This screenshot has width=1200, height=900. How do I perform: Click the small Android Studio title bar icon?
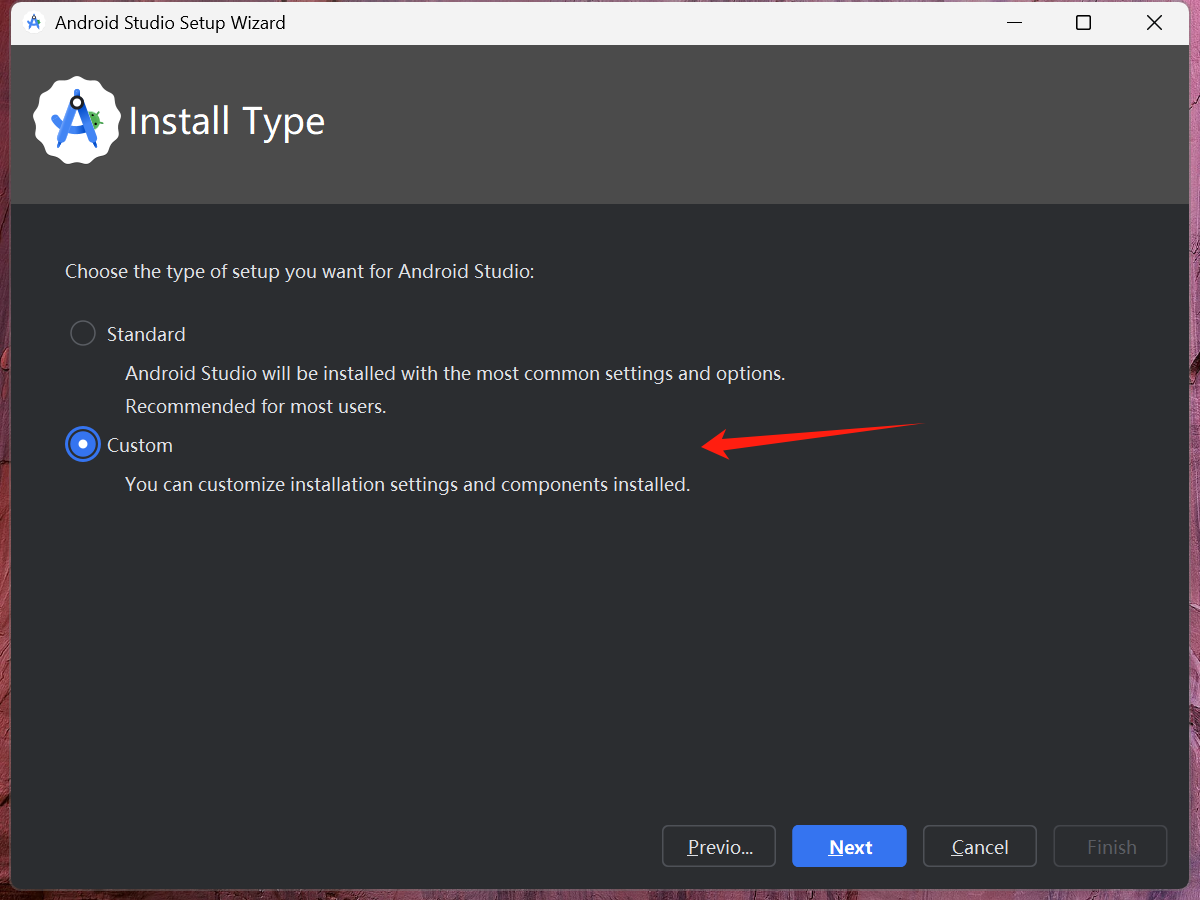34,23
